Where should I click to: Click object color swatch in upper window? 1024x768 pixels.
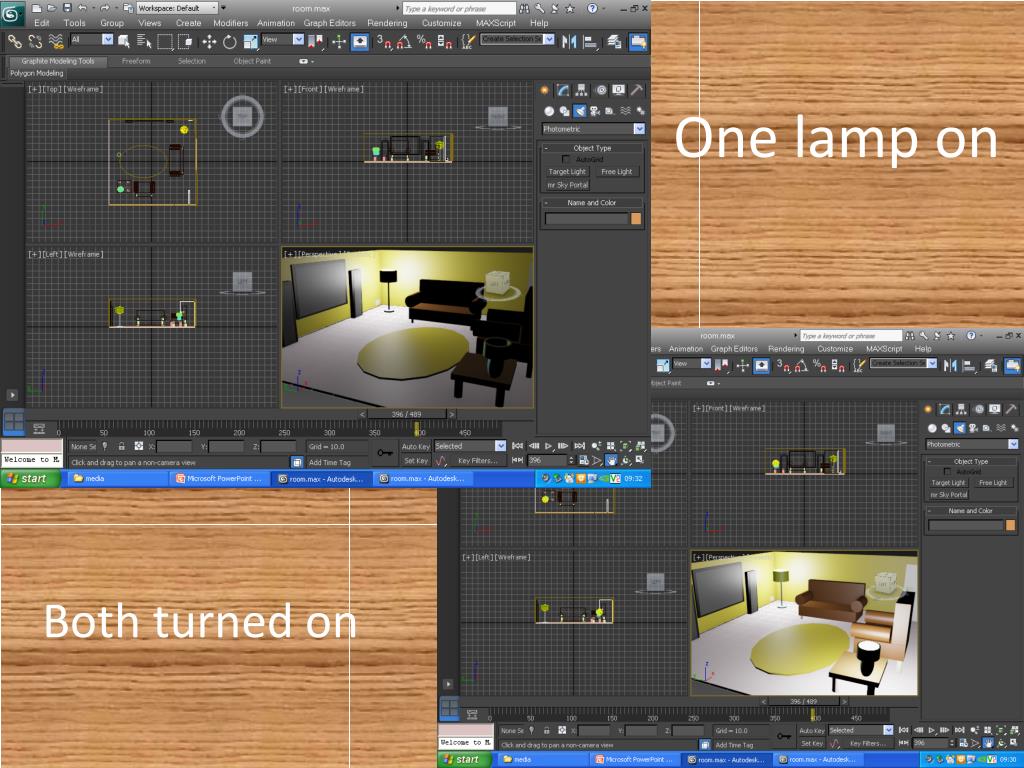636,219
